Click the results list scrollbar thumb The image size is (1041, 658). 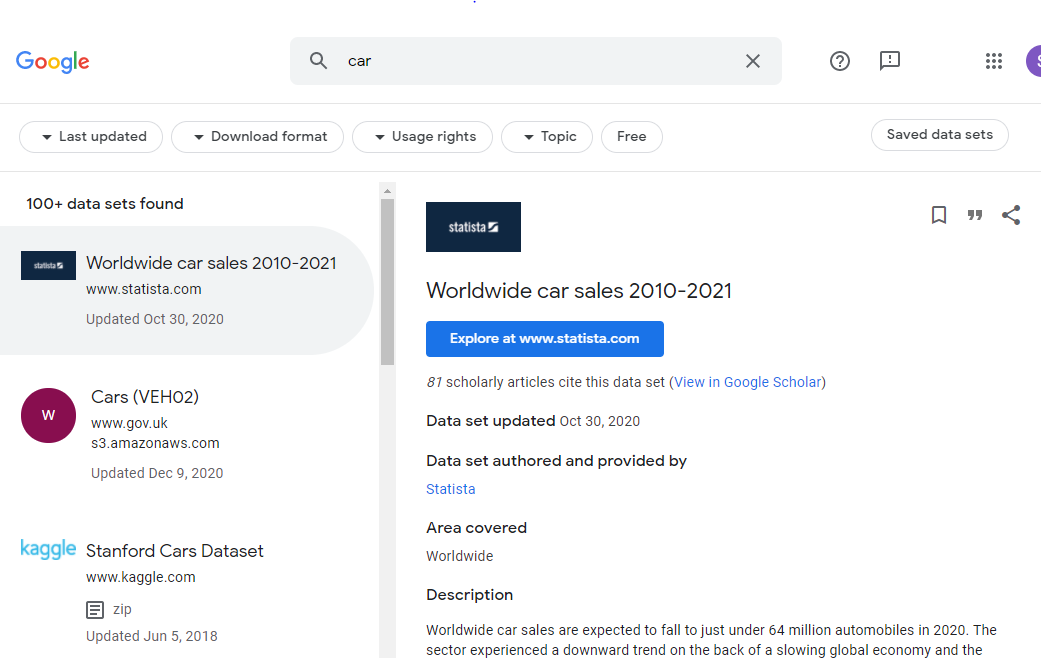coord(388,282)
